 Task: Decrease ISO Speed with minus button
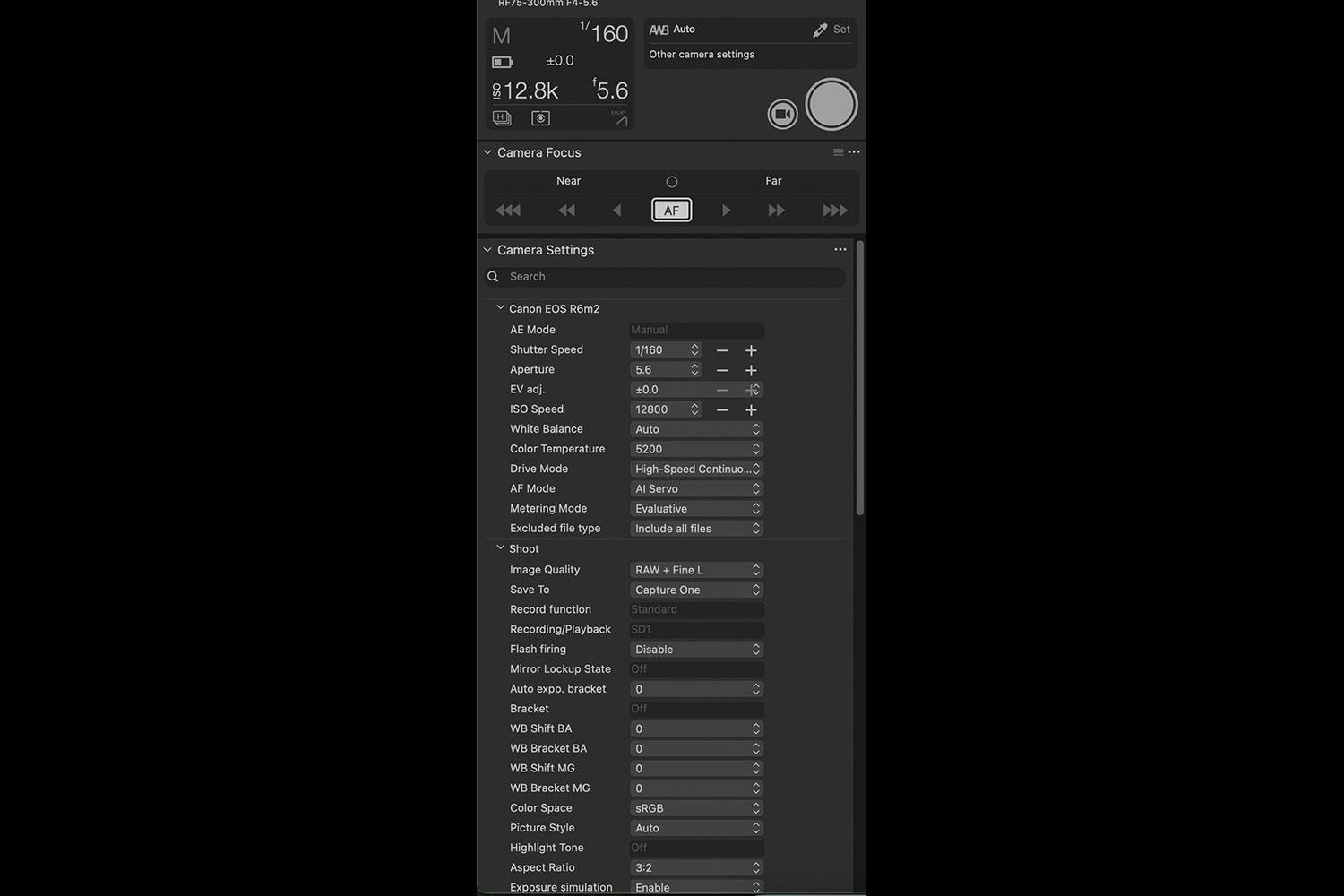722,409
